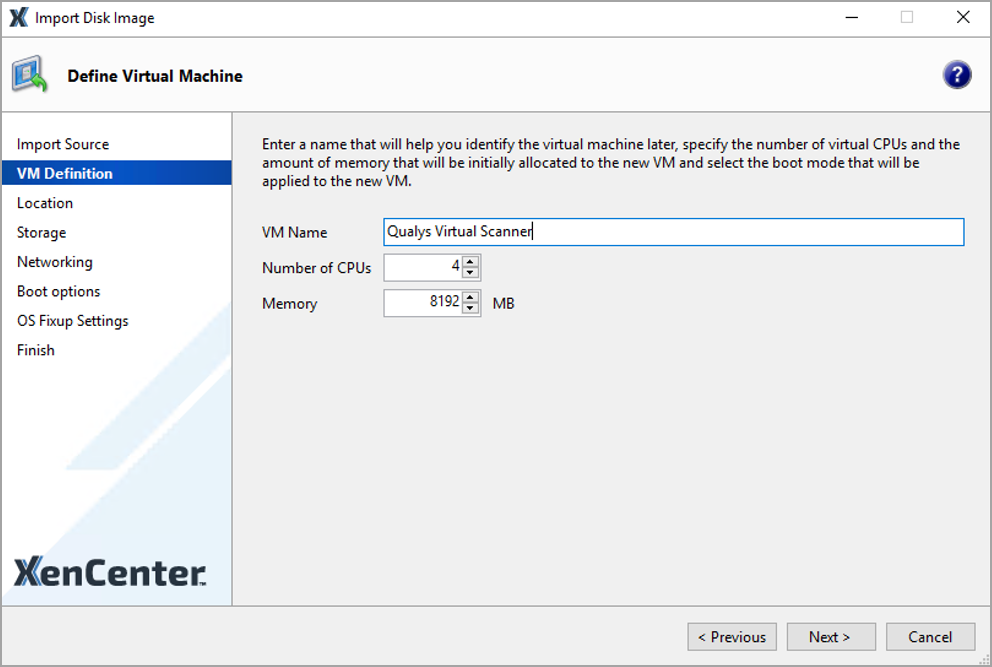Open the Networking step
Image resolution: width=992 pixels, height=667 pixels.
pyautogui.click(x=116, y=261)
